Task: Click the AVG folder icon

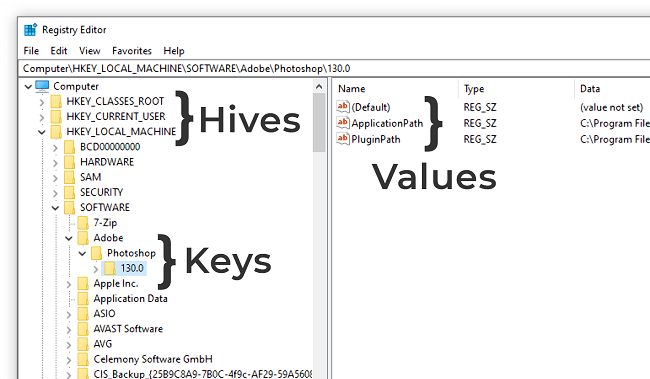Action: pos(83,344)
